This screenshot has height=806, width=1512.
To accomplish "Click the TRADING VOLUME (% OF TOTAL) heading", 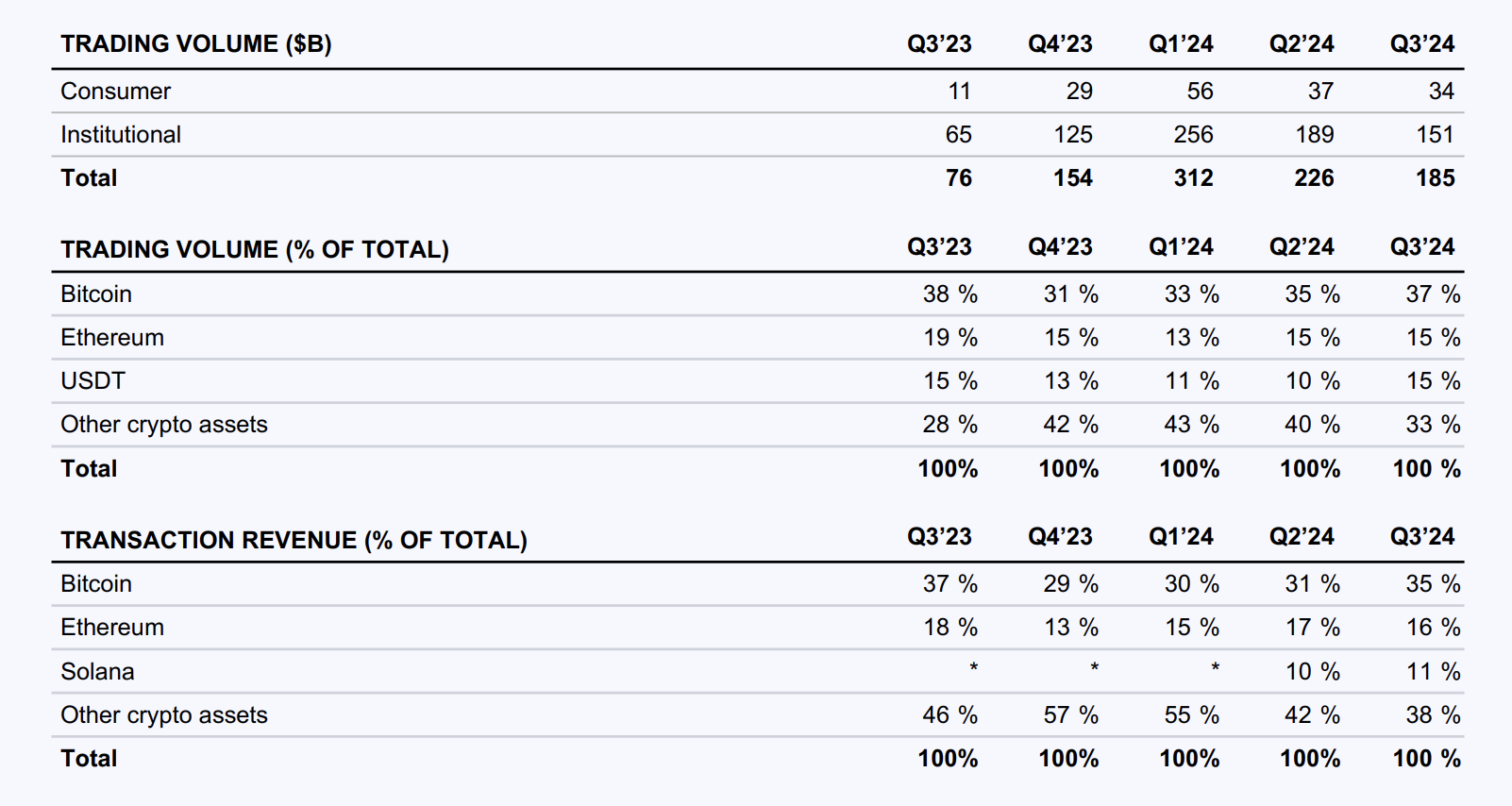I will [x=255, y=250].
